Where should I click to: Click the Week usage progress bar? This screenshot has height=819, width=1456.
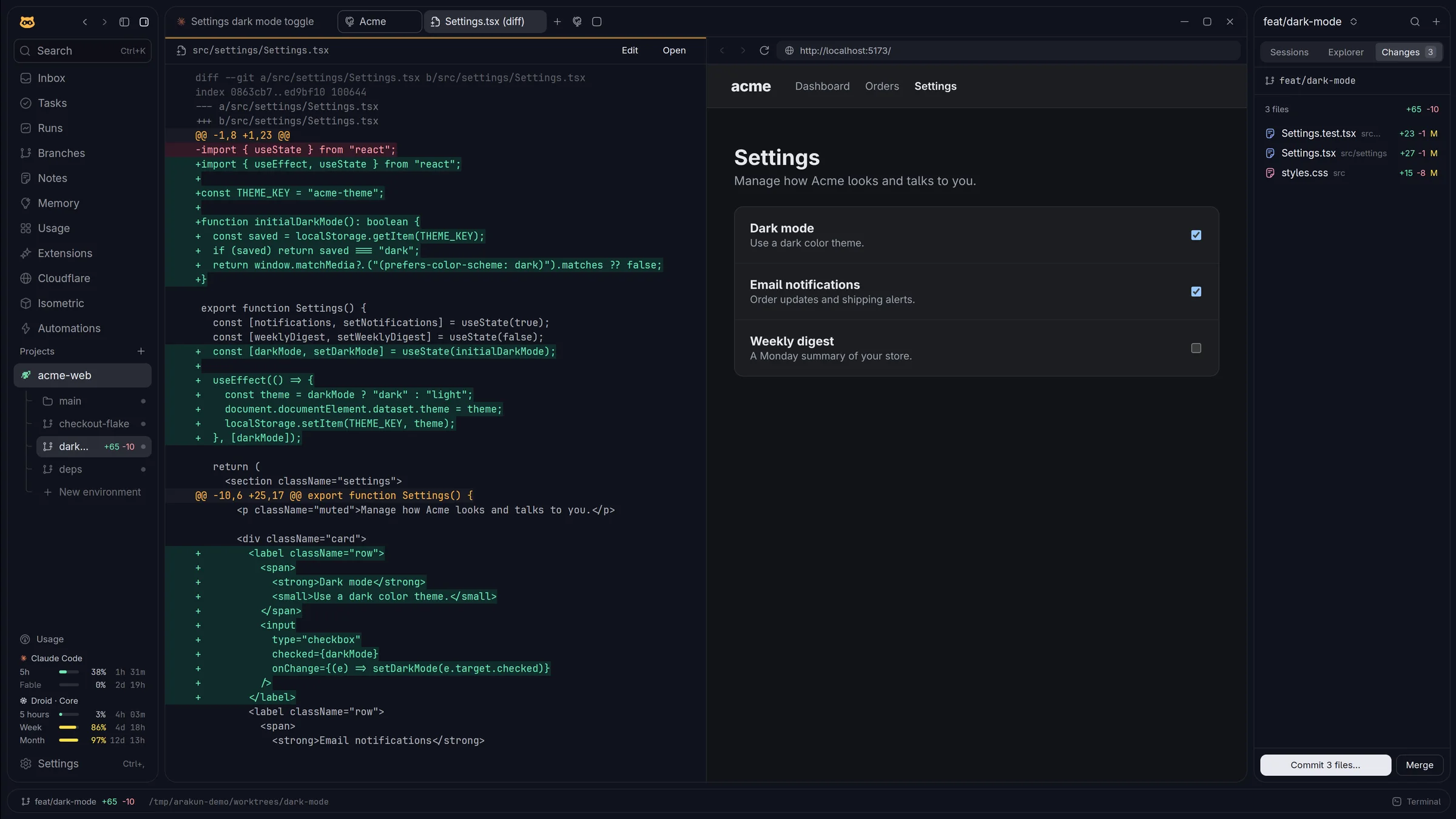click(69, 727)
